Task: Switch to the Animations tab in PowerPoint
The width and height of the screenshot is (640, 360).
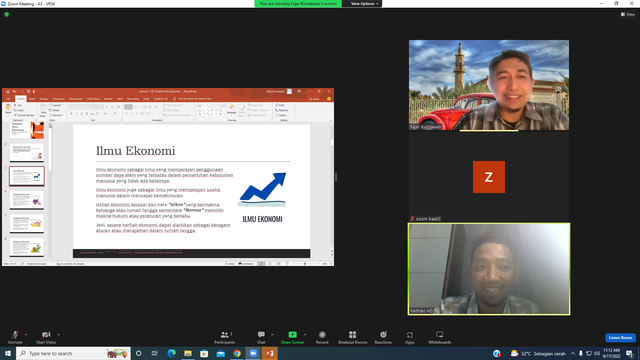Action: pyautogui.click(x=76, y=99)
